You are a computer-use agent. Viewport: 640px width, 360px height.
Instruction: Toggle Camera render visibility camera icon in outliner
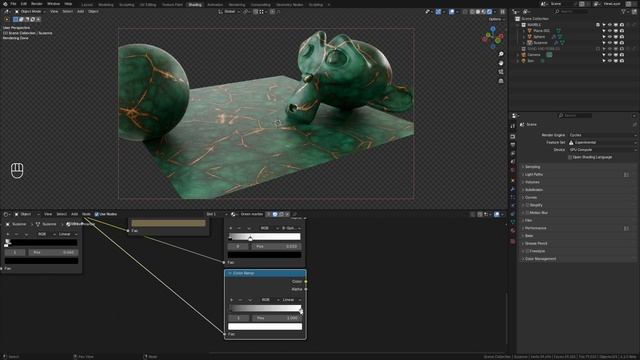point(622,55)
